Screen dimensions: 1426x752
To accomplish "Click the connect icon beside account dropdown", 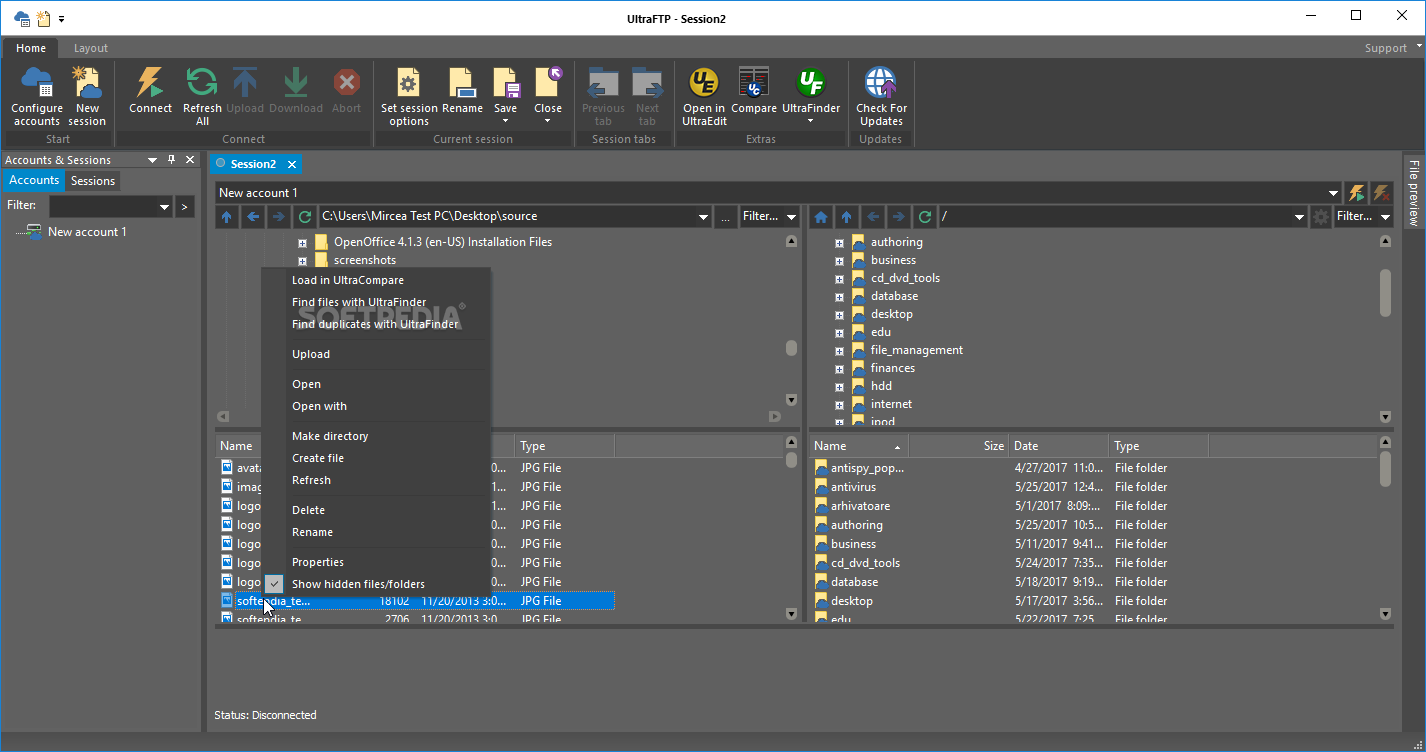I will tap(1356, 193).
